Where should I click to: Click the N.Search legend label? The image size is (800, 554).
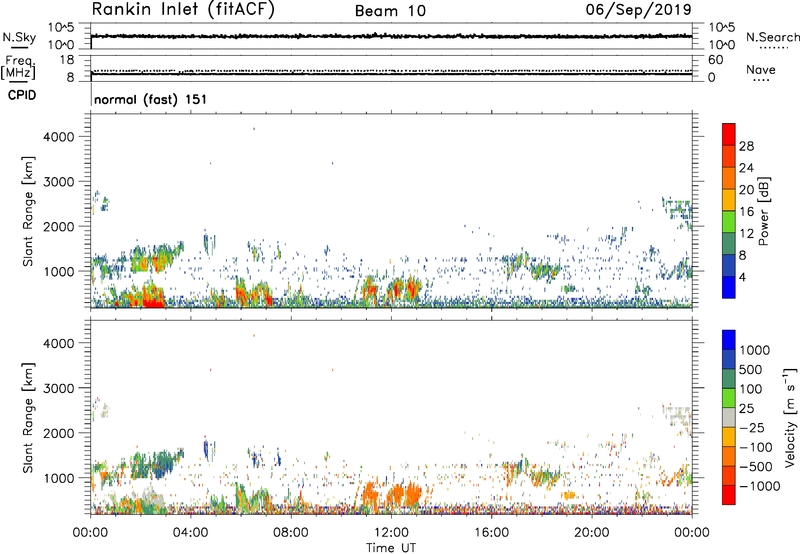click(x=773, y=37)
